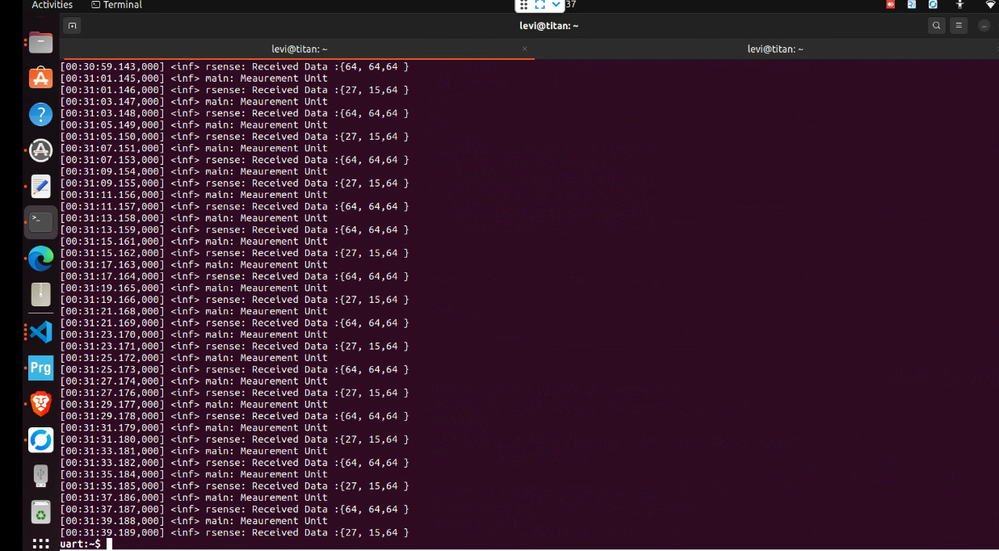The width and height of the screenshot is (999, 551).
Task: Click the fullscreen icon in the floating toolbar
Action: (x=540, y=5)
